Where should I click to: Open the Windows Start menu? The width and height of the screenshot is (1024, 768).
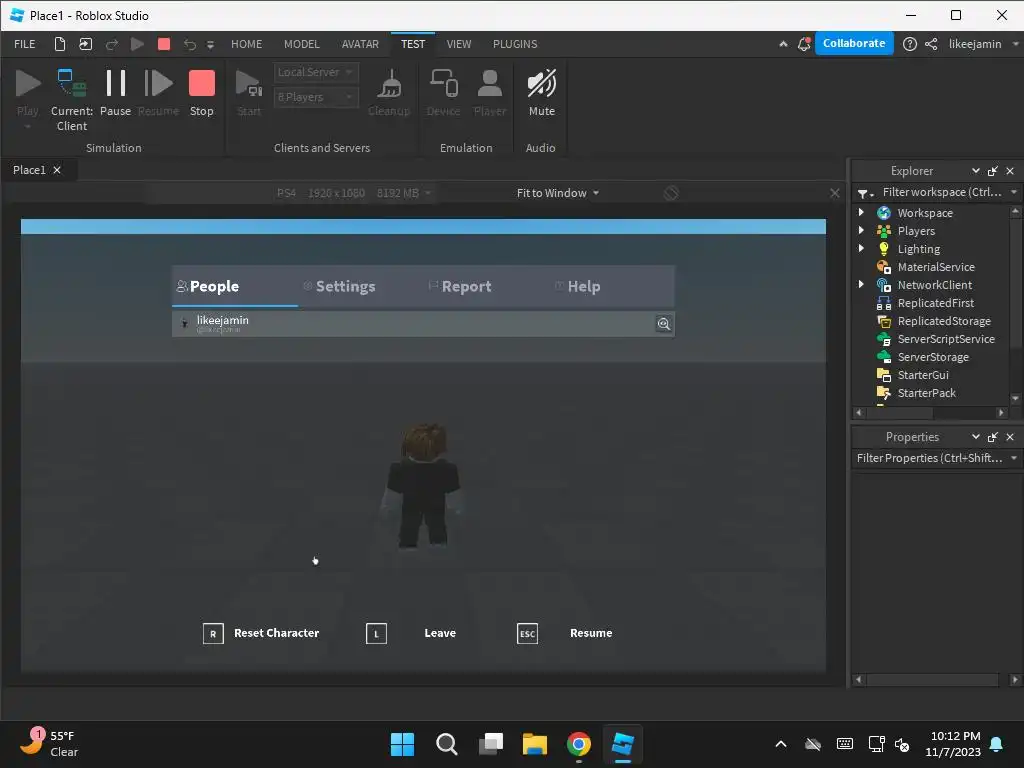[402, 744]
